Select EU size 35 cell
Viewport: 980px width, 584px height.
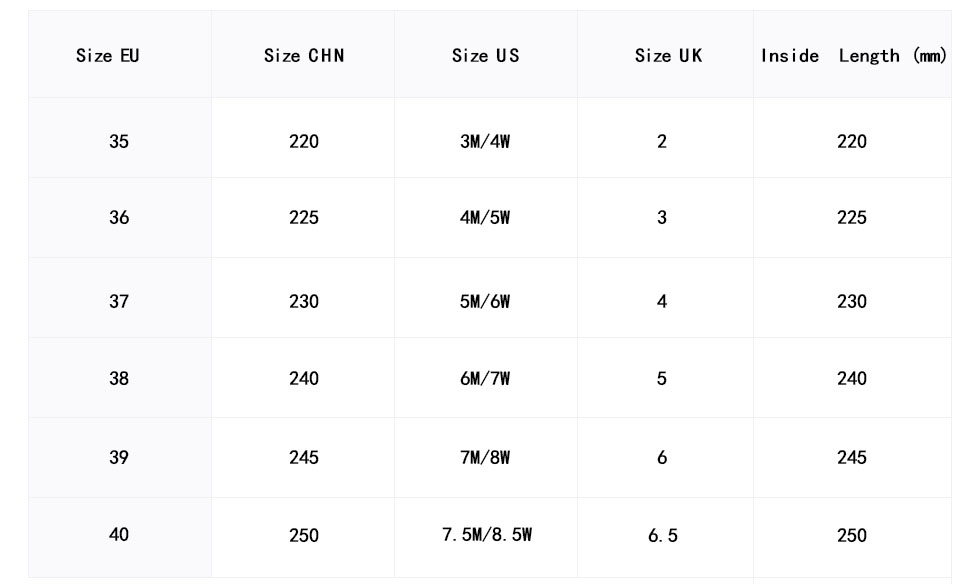point(119,141)
